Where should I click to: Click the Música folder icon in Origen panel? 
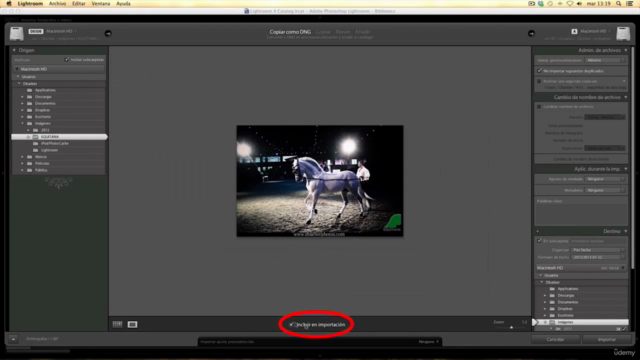click(29, 157)
